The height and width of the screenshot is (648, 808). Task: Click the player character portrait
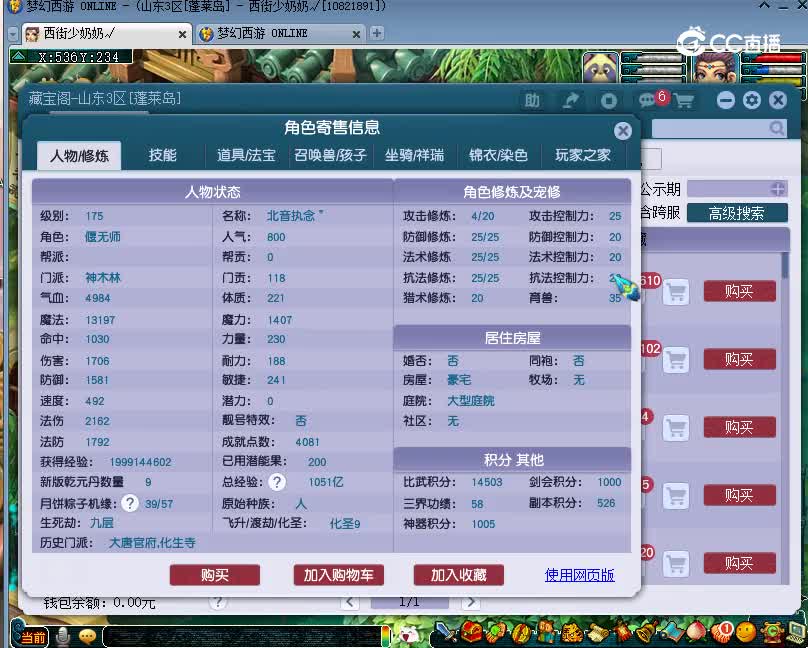[x=716, y=67]
